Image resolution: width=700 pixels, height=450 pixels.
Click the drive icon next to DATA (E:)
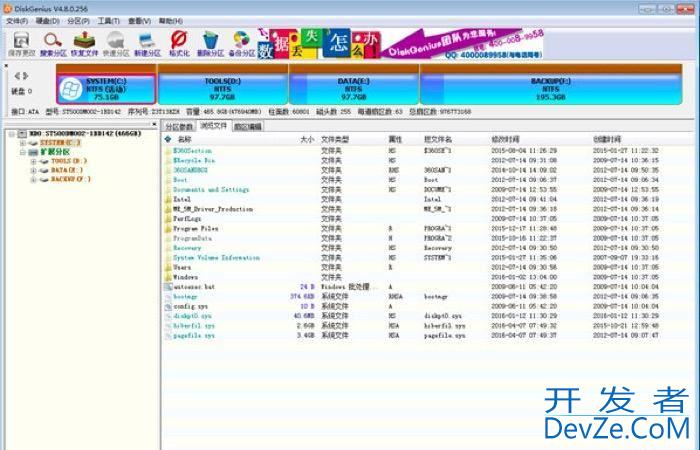pyautogui.click(x=43, y=170)
